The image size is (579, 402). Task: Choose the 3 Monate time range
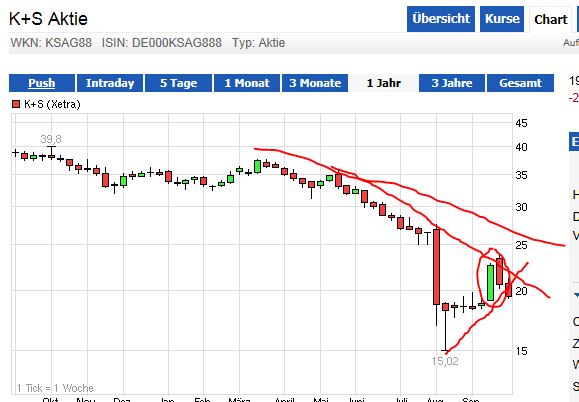coord(315,83)
